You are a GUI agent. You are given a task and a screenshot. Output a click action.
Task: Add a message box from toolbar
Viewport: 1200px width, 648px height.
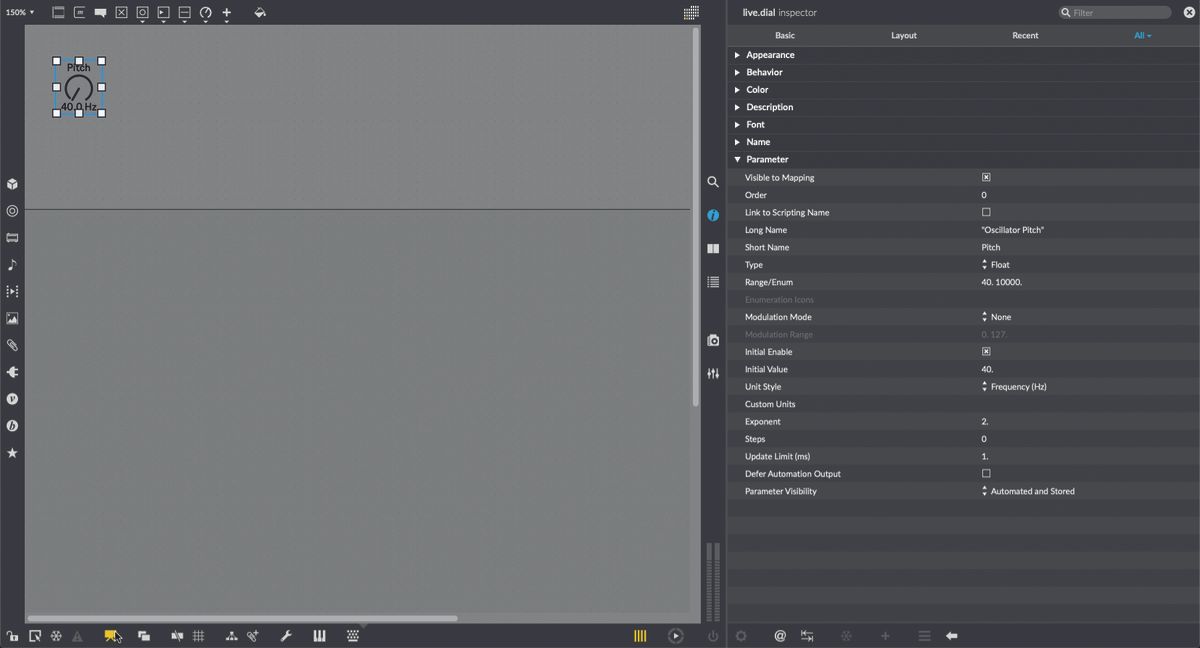(x=79, y=13)
